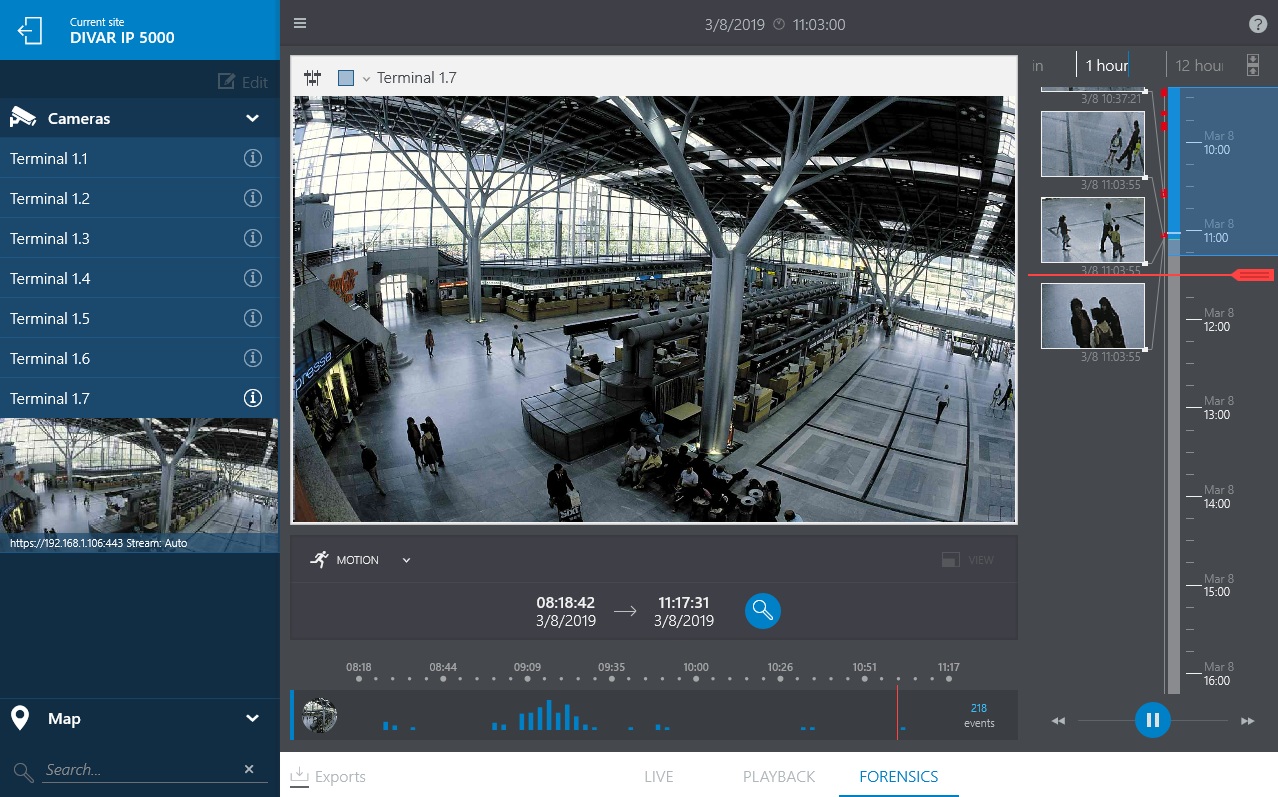This screenshot has width=1278, height=797.
Task: Click the image settings icon above video
Action: [312, 77]
